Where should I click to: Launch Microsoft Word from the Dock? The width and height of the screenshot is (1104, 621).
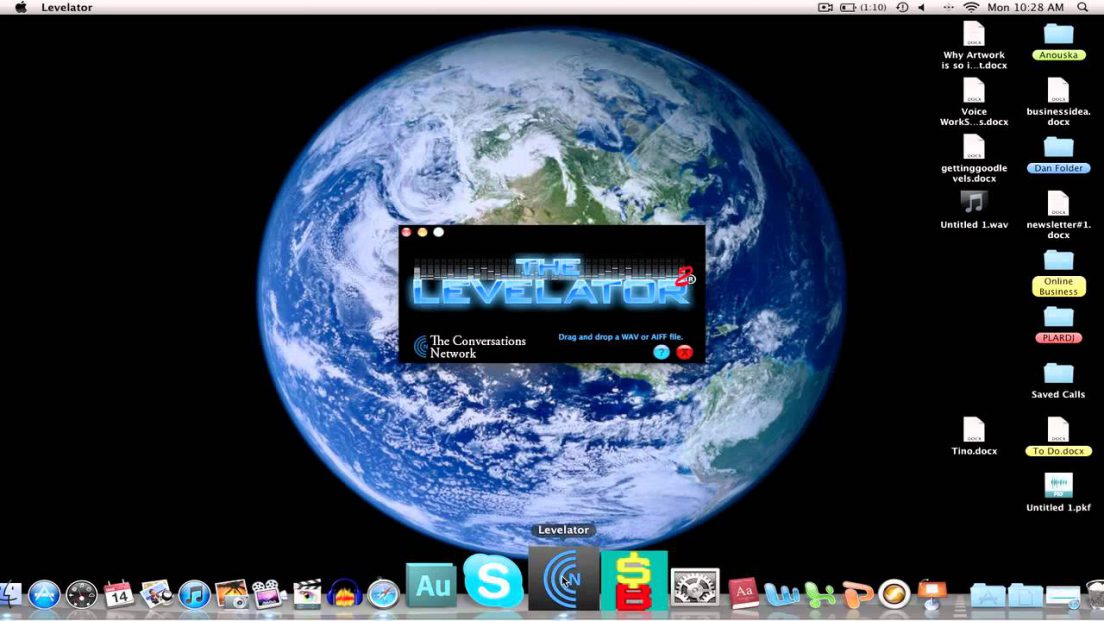[781, 595]
